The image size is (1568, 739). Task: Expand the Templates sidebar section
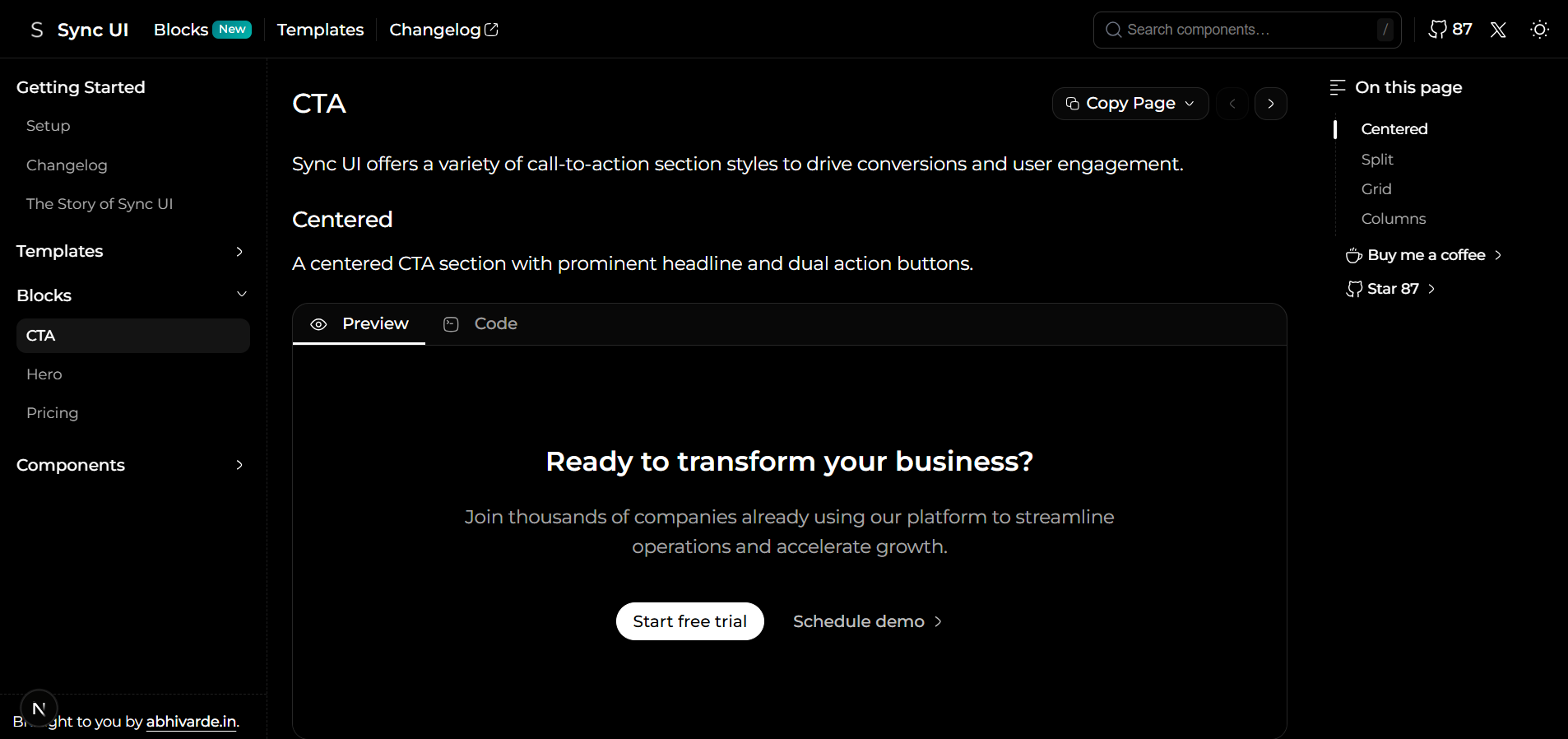click(239, 252)
